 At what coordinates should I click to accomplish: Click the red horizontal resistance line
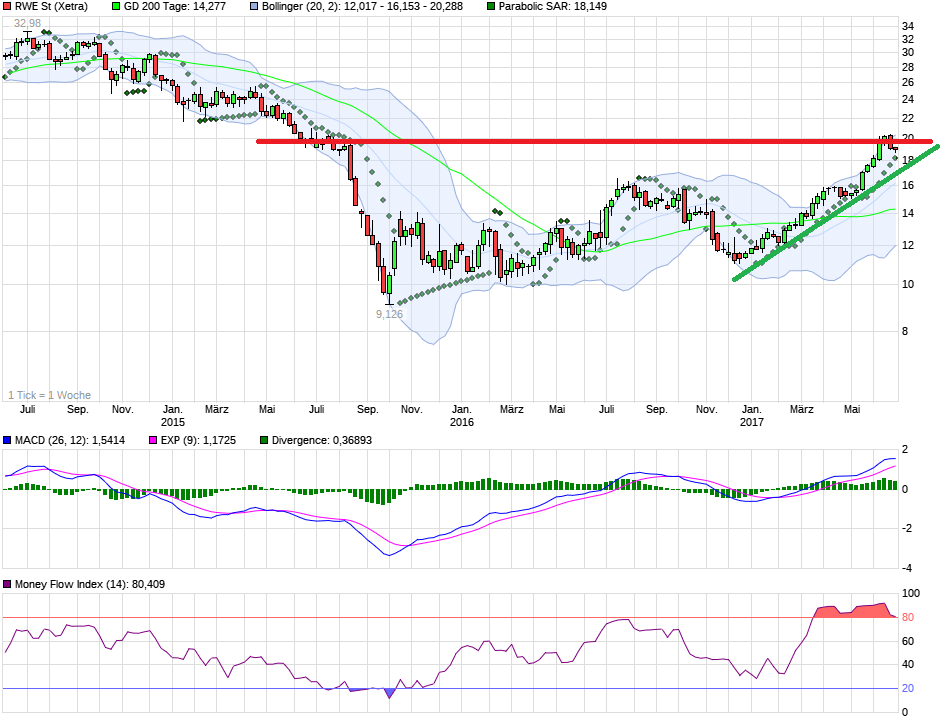[x=600, y=141]
